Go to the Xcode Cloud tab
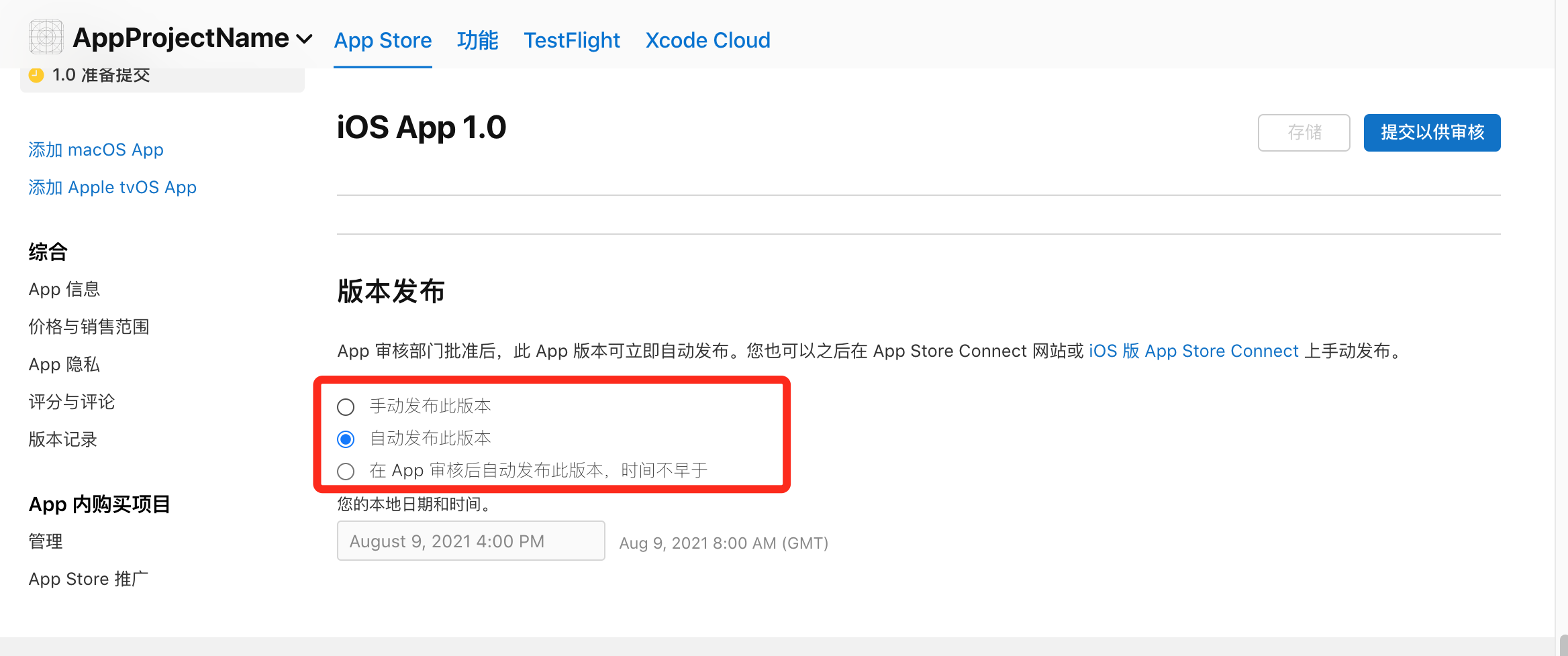Image resolution: width=1568 pixels, height=656 pixels. tap(707, 40)
